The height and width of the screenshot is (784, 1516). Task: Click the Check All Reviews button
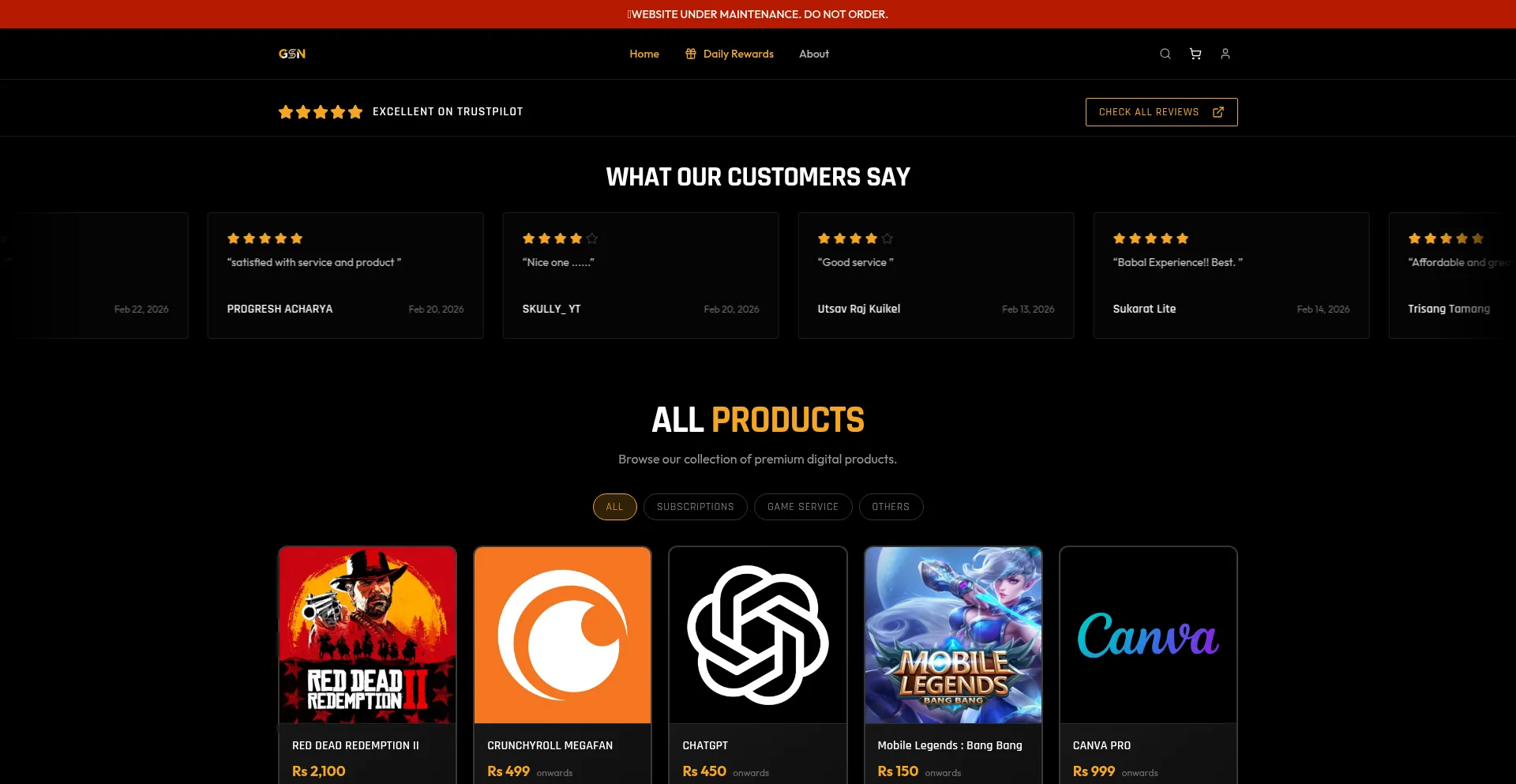coord(1161,112)
